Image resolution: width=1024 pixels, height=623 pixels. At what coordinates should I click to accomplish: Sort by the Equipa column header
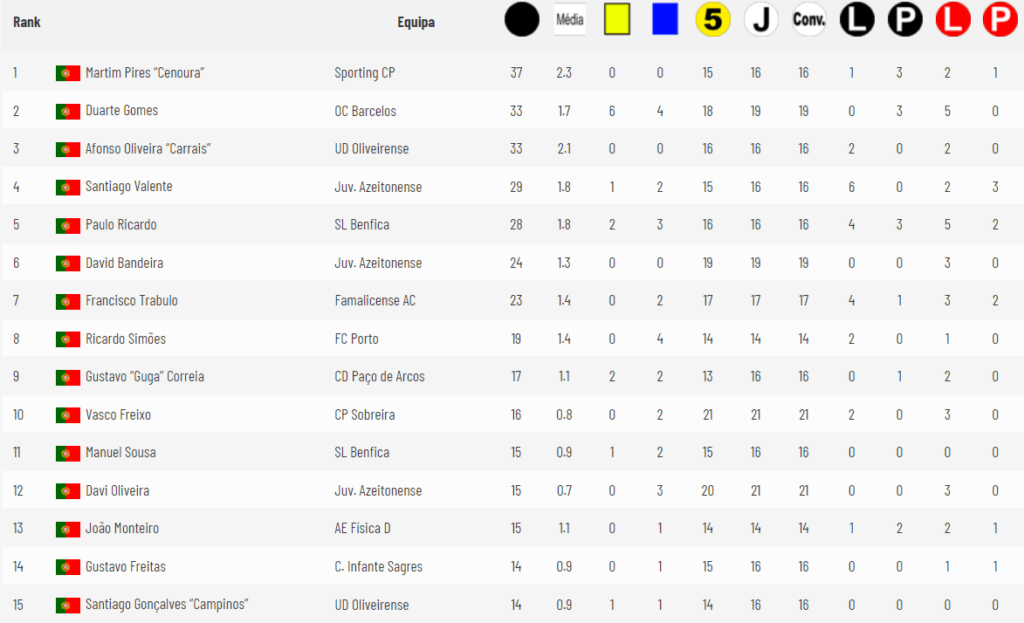416,22
